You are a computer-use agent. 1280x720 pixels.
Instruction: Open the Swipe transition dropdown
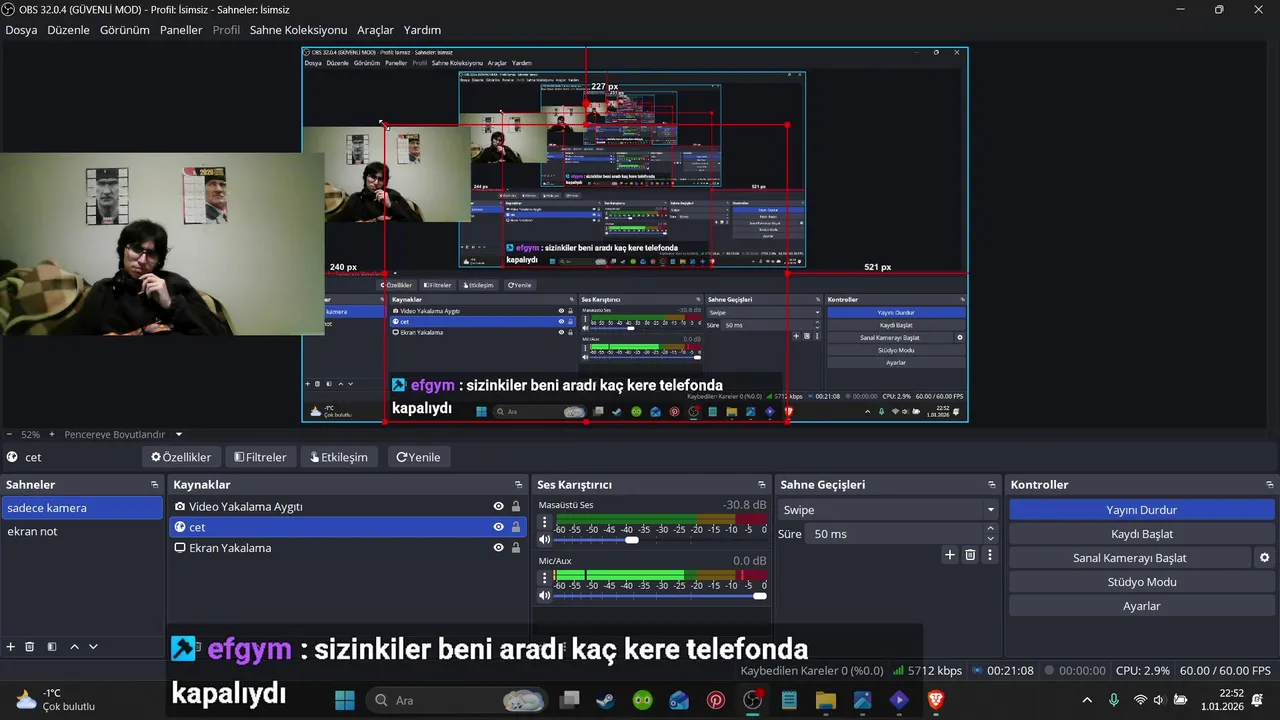[889, 510]
